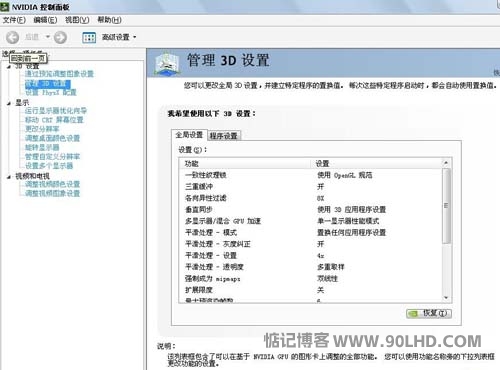Open 设置多个显示器 in the tree
The width and height of the screenshot is (500, 370).
click(49, 166)
